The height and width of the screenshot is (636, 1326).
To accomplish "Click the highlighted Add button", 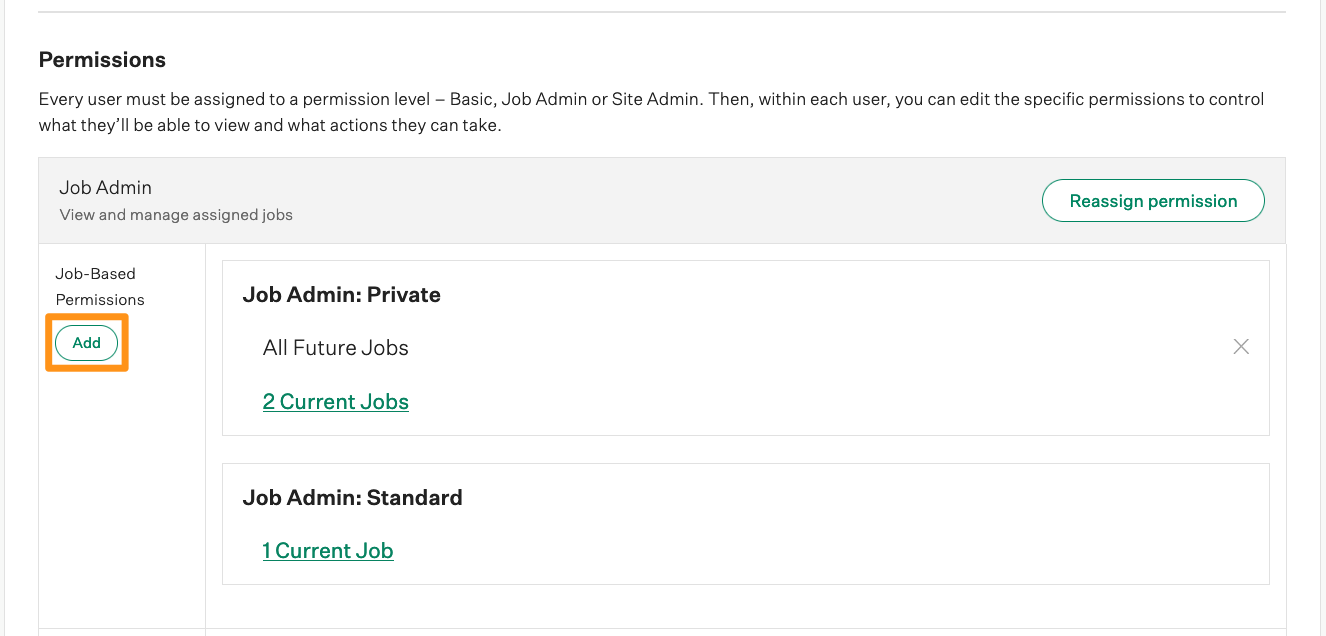I will [86, 342].
